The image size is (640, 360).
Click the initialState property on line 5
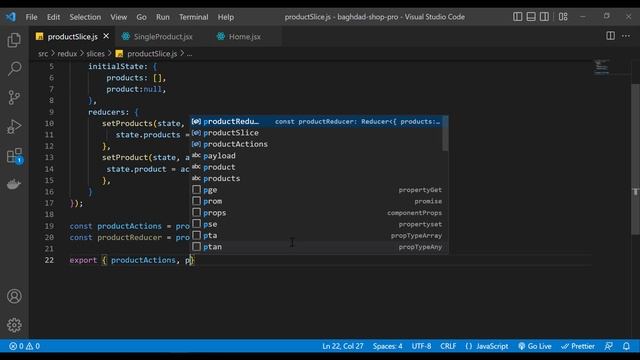116,66
